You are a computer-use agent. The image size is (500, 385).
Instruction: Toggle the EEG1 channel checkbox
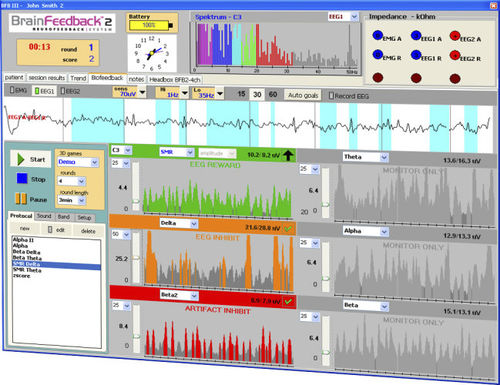coord(37,91)
